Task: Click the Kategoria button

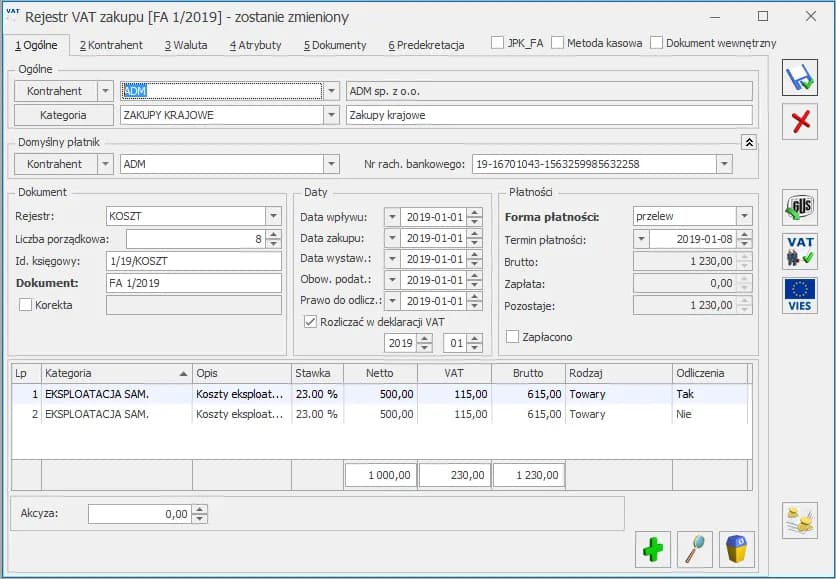Action: point(63,115)
